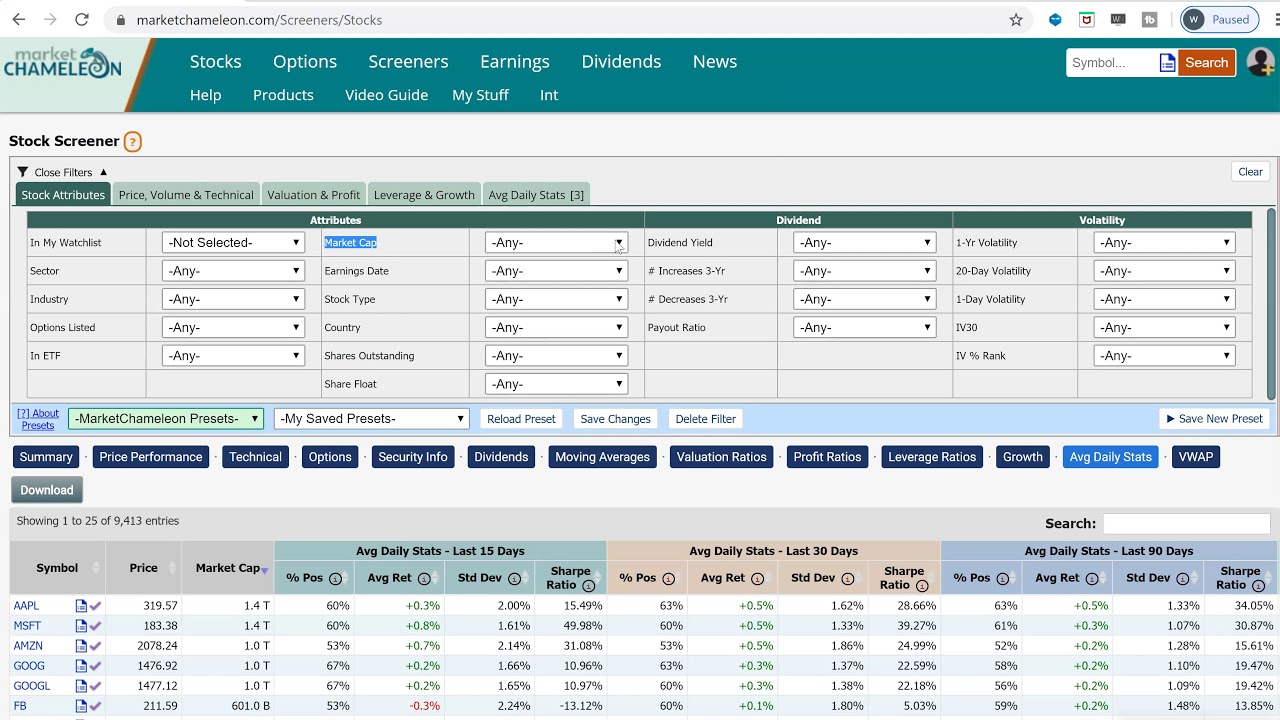Sort the table by the Price column arrows
Viewport: 1280px width, 720px height.
173,568
